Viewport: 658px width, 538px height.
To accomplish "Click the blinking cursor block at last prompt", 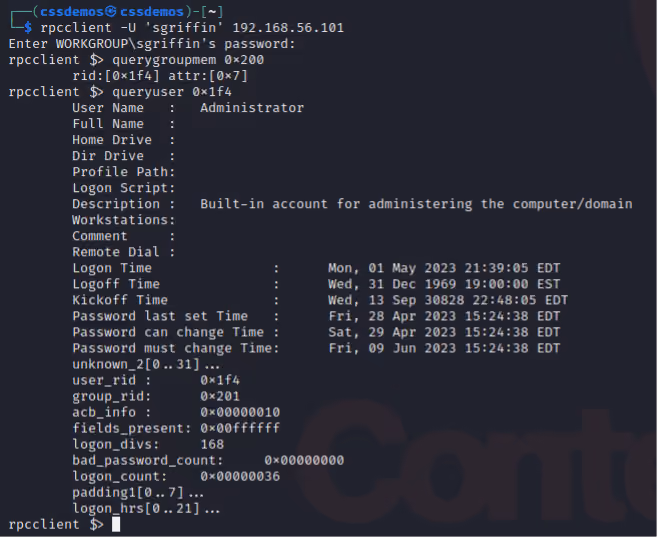I will click(x=116, y=525).
